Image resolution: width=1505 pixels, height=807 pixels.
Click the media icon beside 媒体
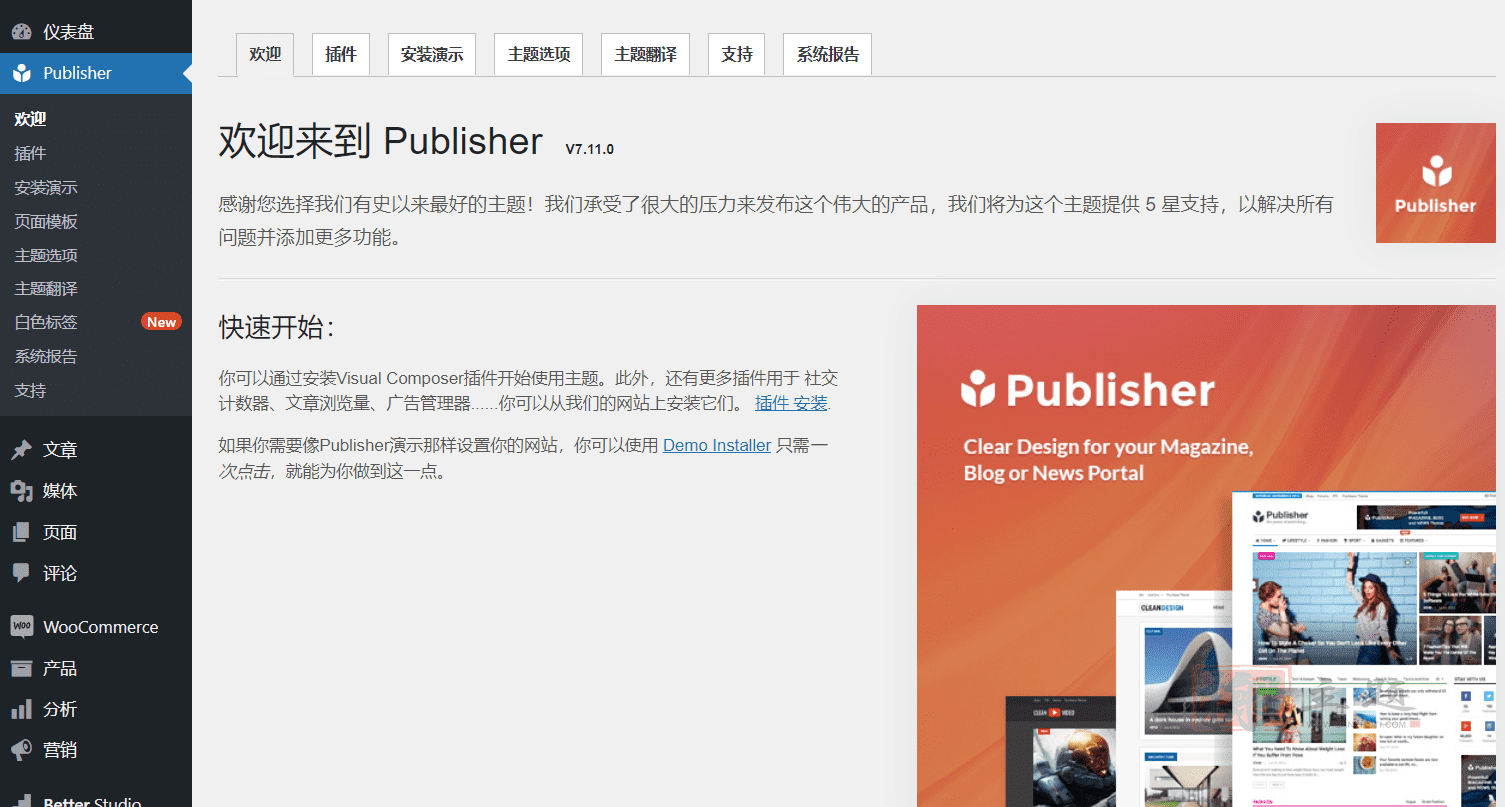[x=21, y=491]
